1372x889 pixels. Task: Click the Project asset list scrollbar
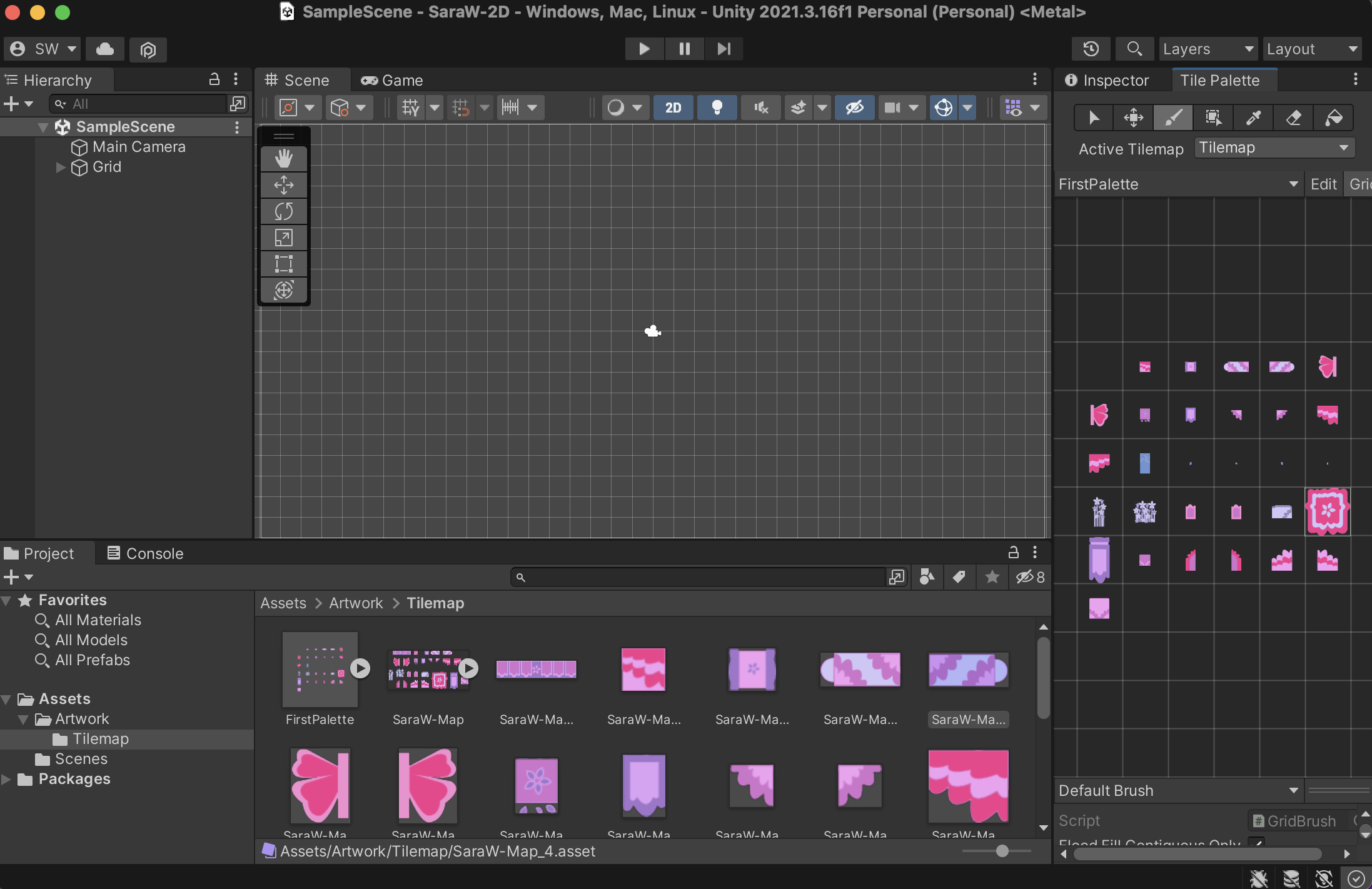[1043, 678]
